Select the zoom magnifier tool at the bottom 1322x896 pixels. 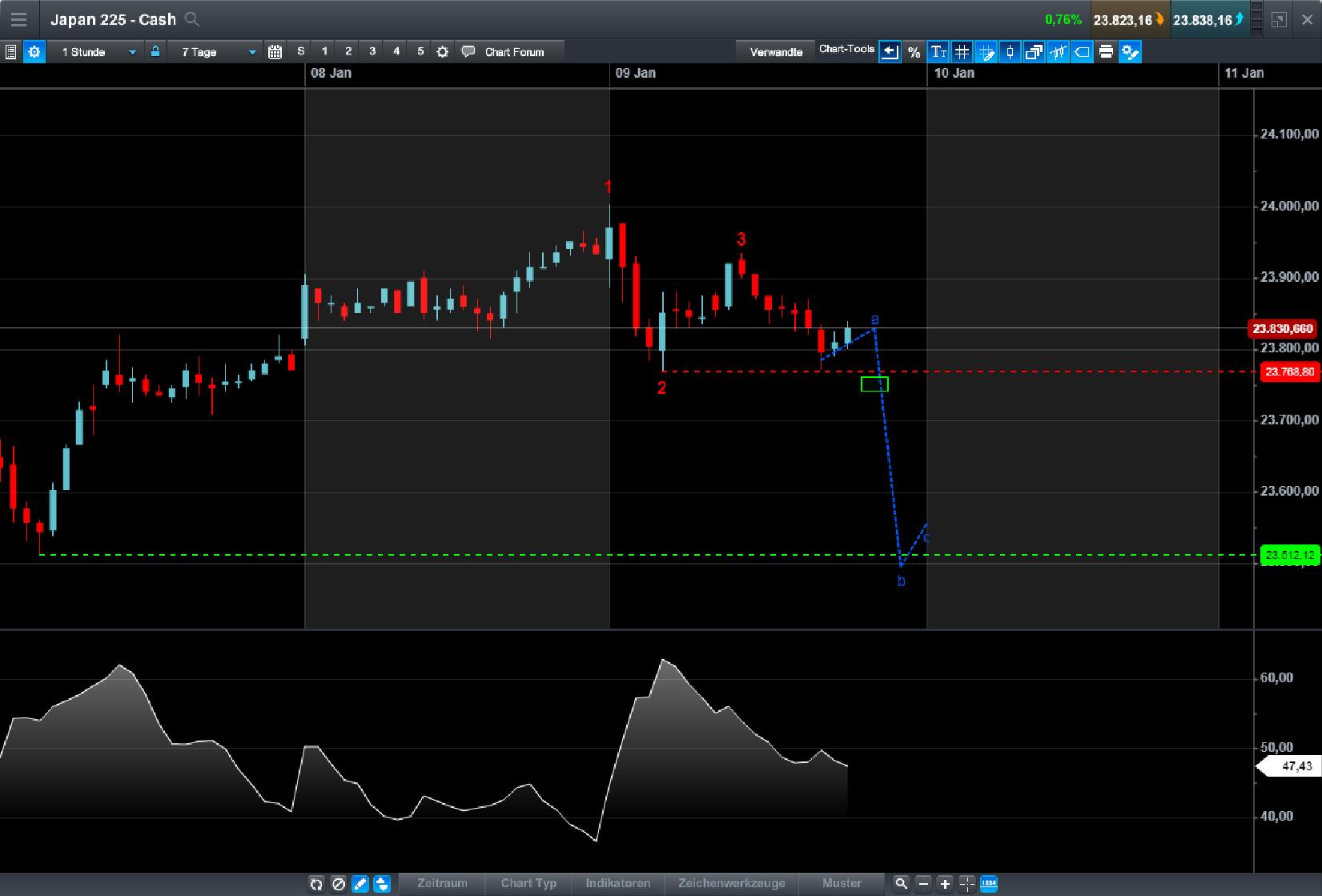click(x=902, y=884)
